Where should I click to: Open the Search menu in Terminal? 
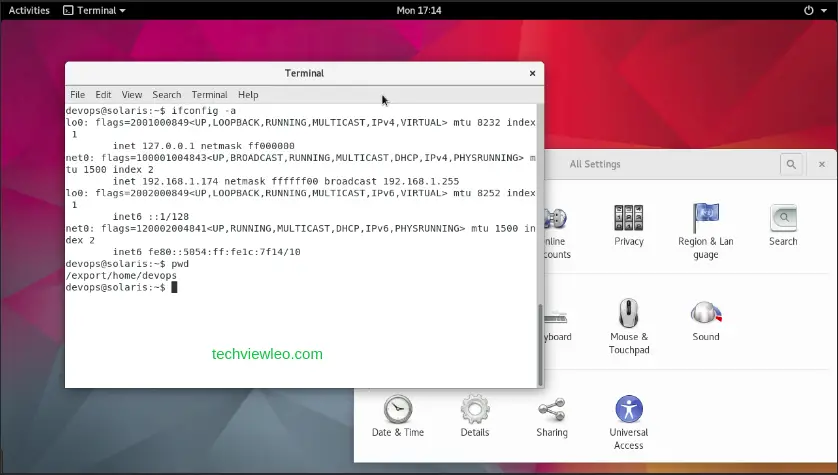[167, 95]
